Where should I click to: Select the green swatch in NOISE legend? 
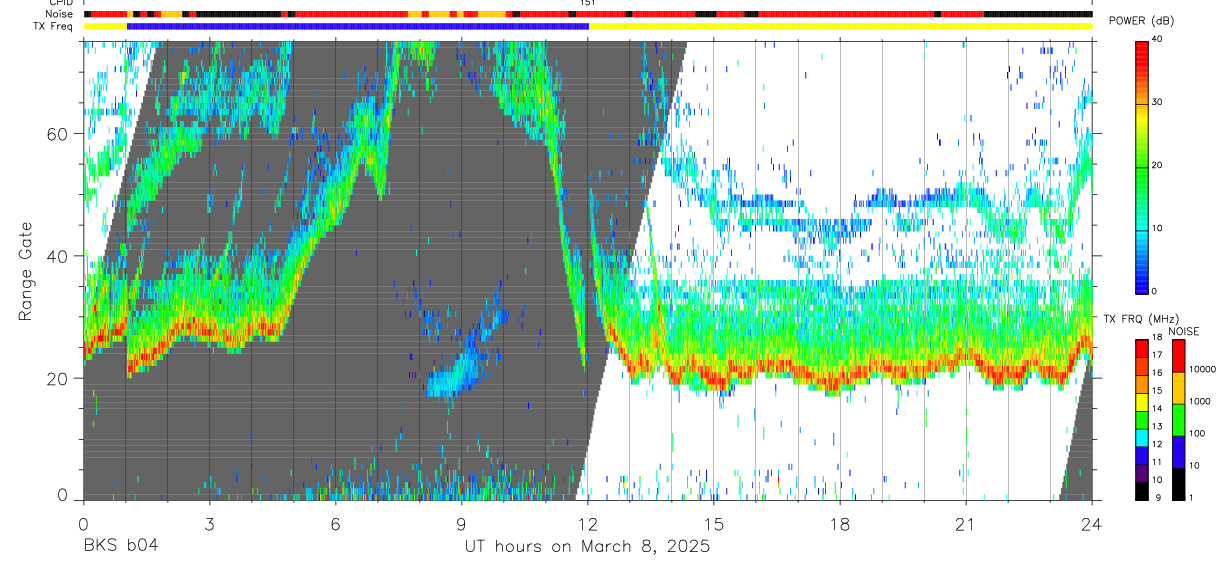[1178, 420]
